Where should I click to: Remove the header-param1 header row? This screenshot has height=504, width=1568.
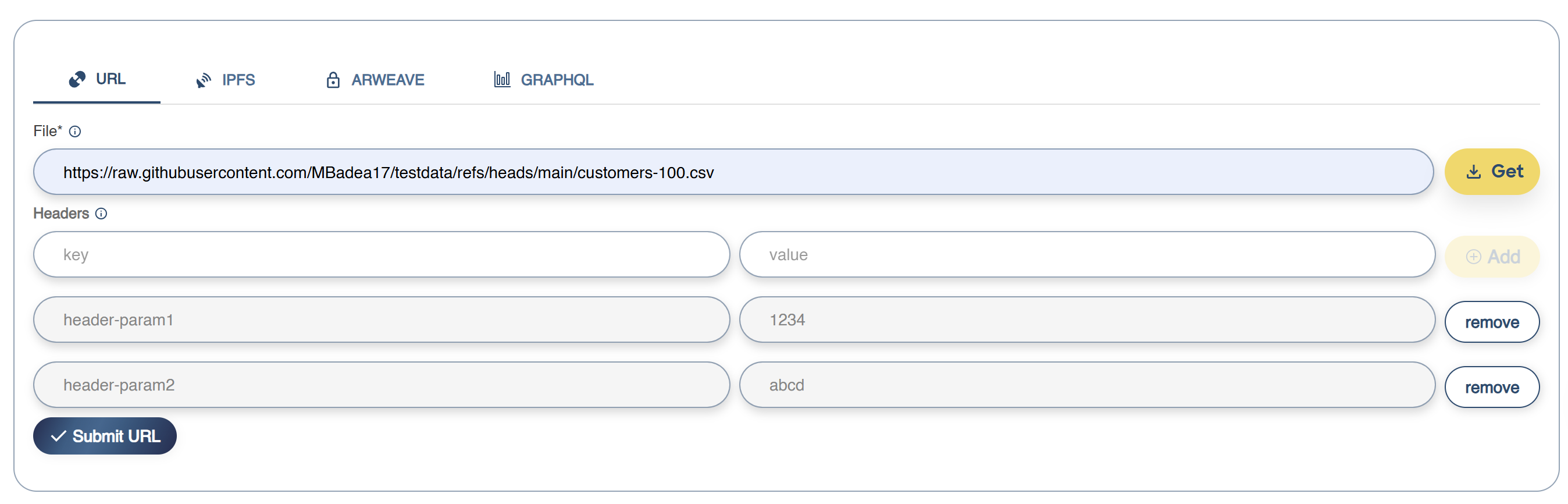[1491, 322]
